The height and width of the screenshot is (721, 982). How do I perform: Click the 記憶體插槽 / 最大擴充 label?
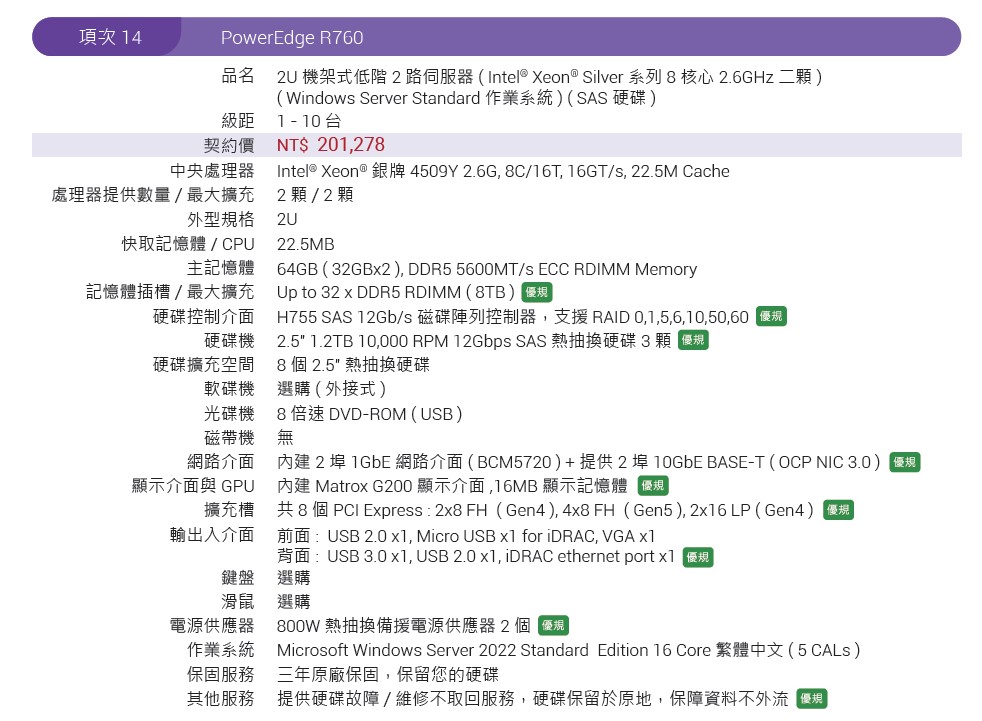coord(170,292)
